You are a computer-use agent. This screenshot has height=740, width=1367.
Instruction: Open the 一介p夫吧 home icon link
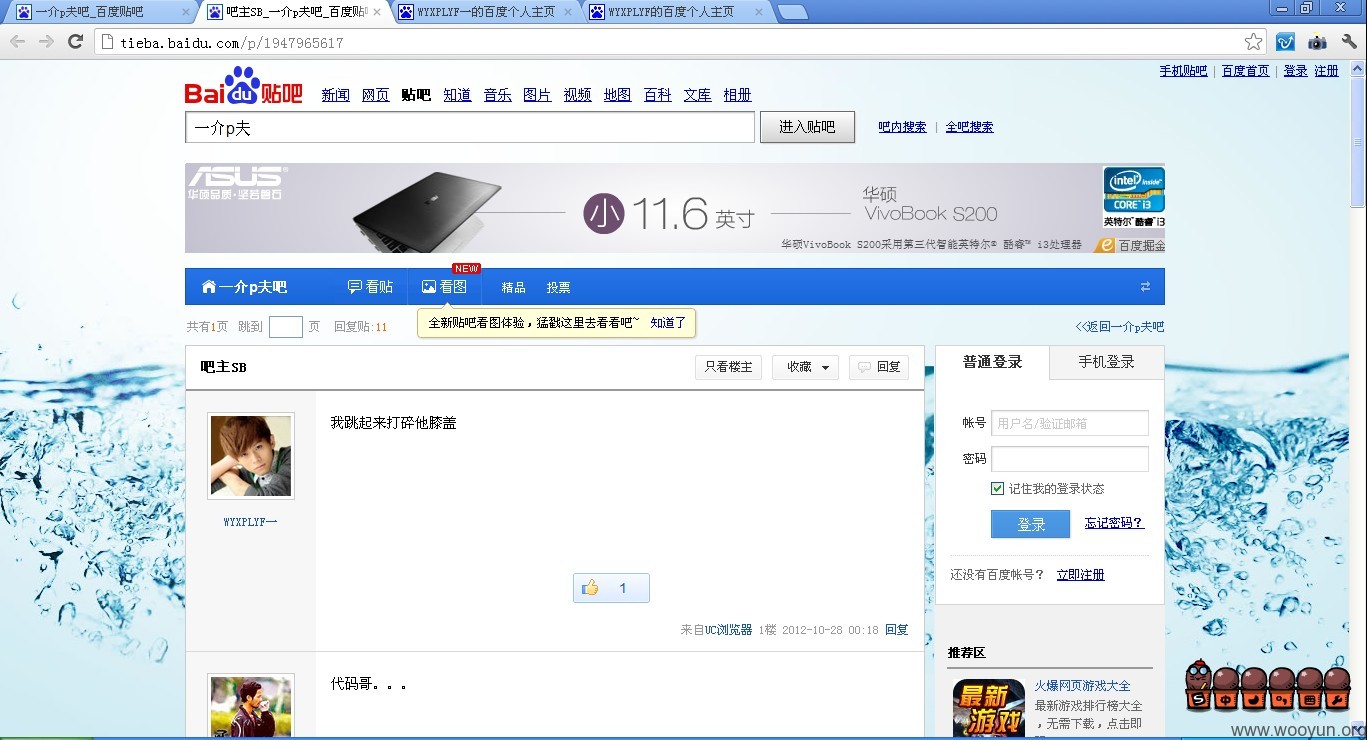tap(244, 287)
